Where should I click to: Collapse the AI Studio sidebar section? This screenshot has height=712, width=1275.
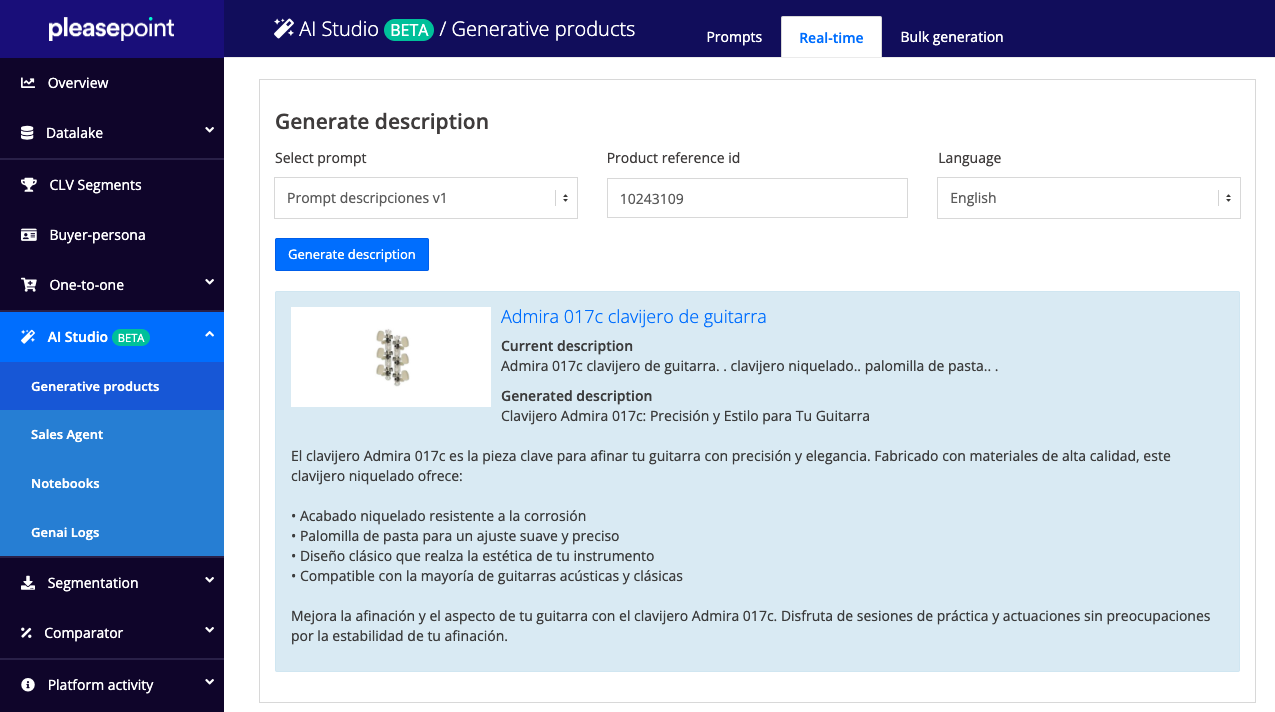(209, 335)
